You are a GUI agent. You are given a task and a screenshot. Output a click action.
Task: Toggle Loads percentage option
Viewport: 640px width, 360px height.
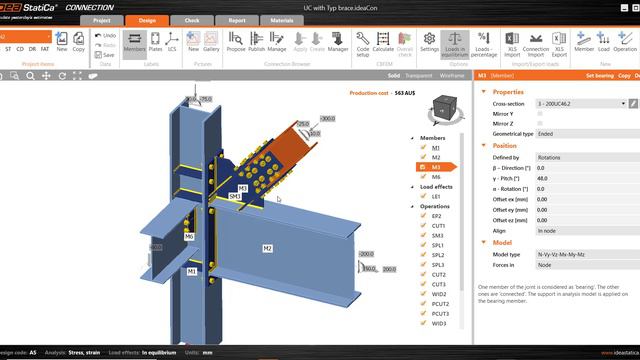coord(484,44)
